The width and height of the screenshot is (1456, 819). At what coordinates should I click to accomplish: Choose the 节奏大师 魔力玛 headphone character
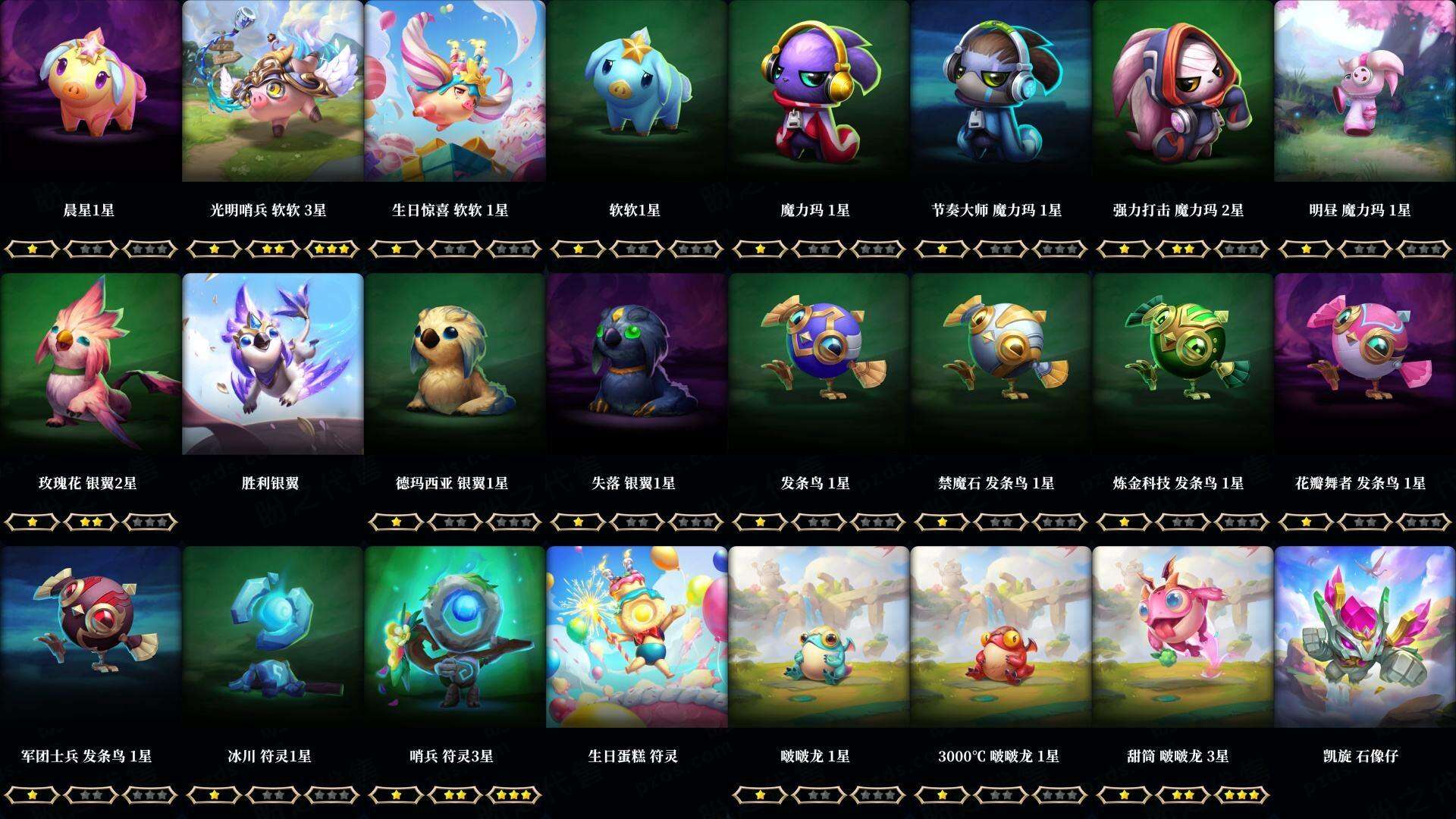(1000, 91)
